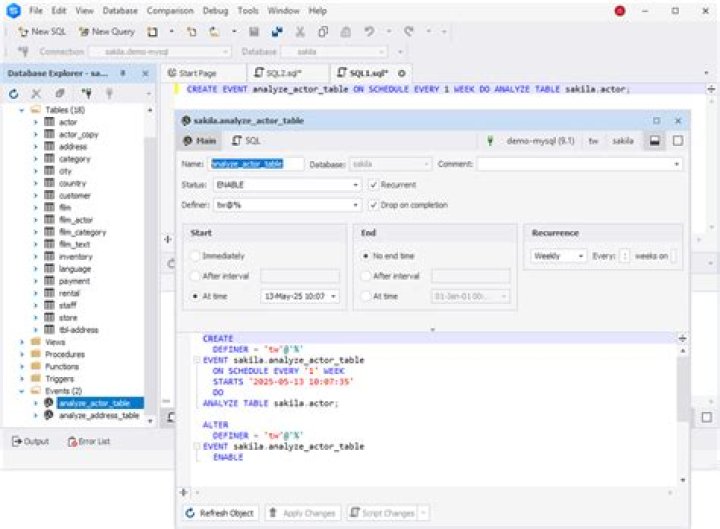Click the connection plug icon in the event editor
Image resolution: width=720 pixels, height=529 pixels.
(490, 141)
